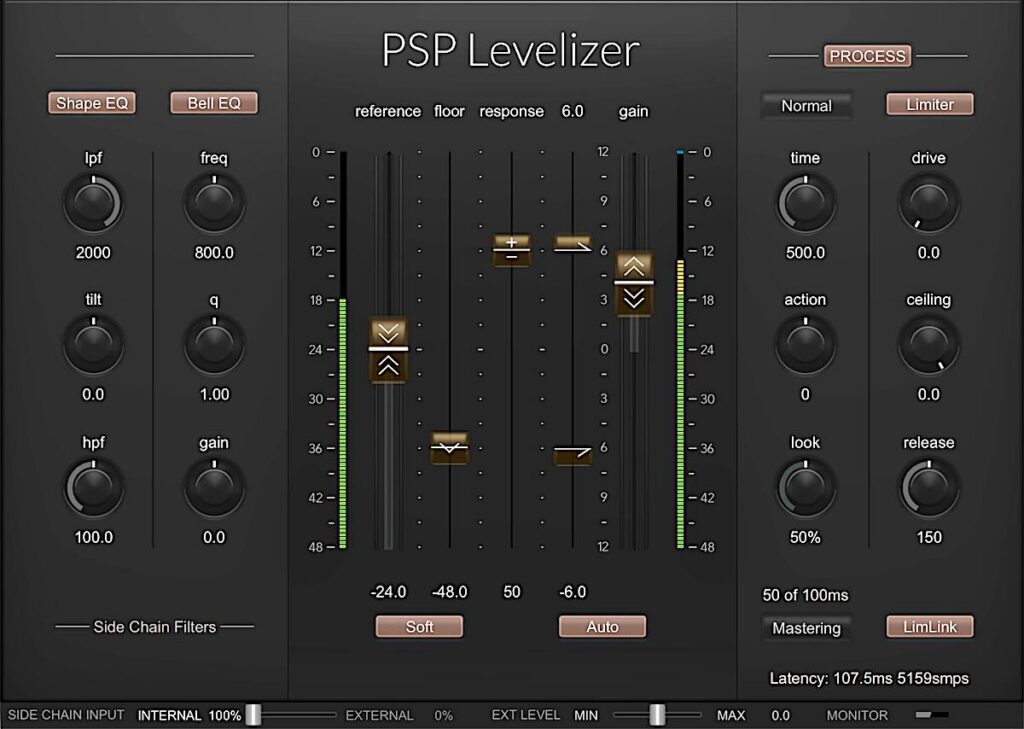Click the response value 50
Screen dimensions: 1024x729
(x=511, y=592)
